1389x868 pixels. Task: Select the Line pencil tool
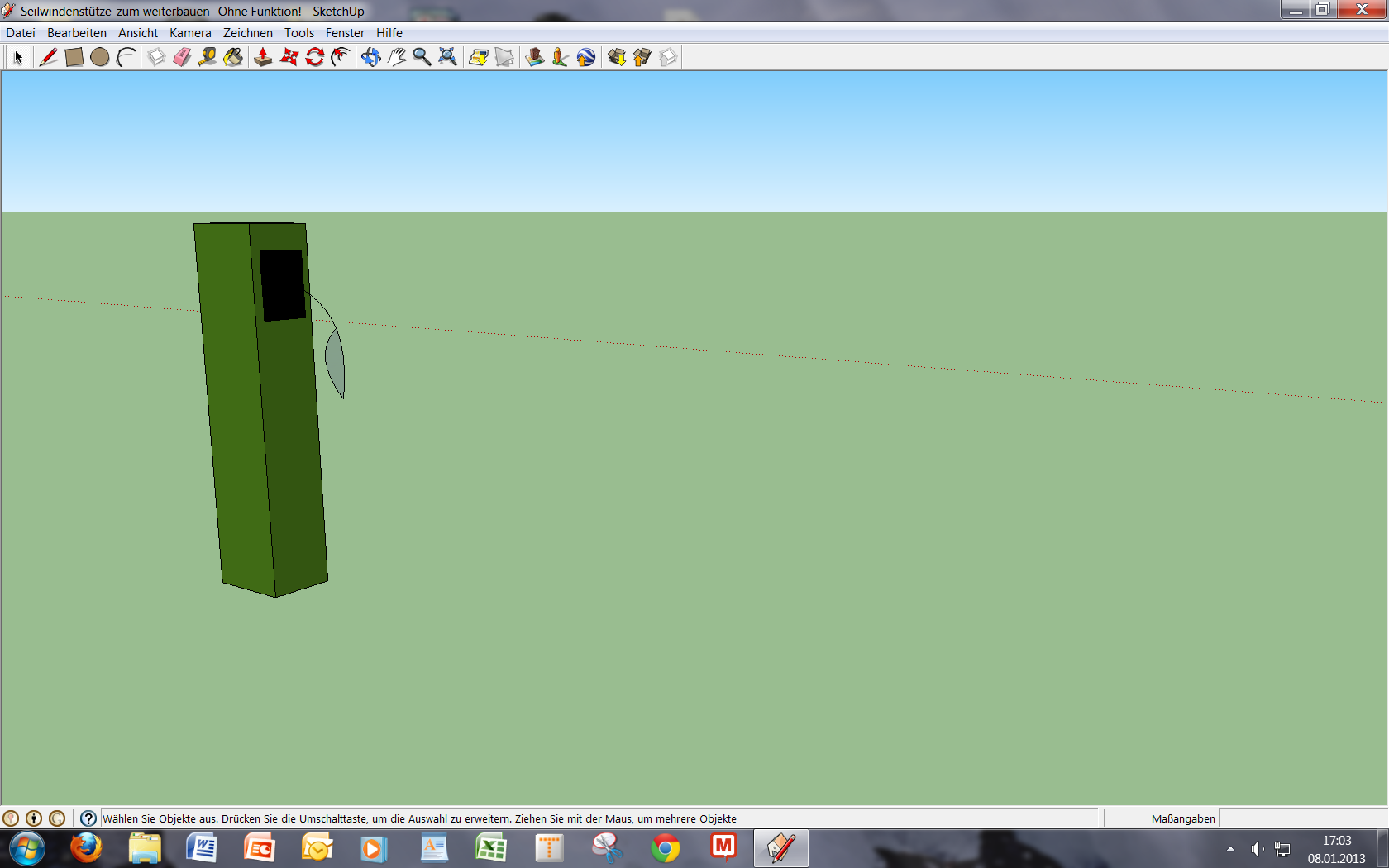pos(48,57)
